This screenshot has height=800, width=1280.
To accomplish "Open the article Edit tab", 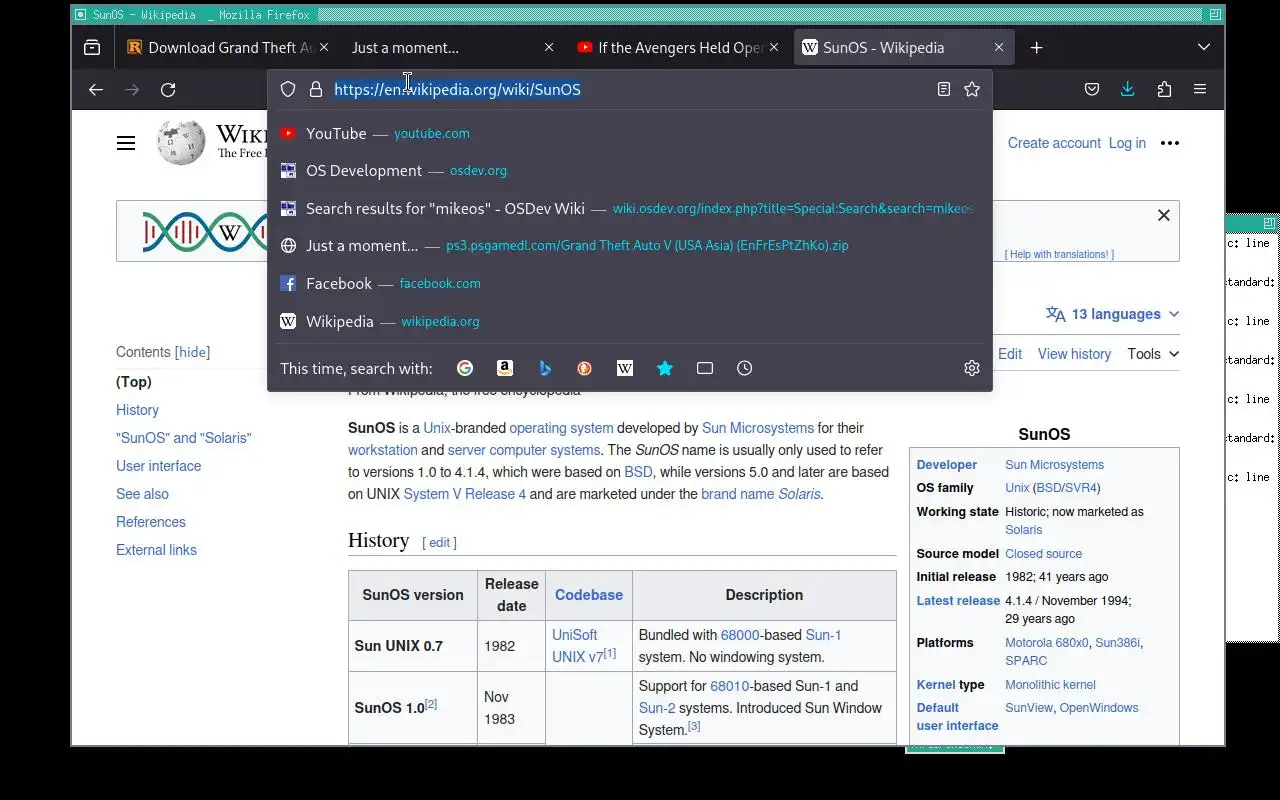I will click(x=1010, y=354).
